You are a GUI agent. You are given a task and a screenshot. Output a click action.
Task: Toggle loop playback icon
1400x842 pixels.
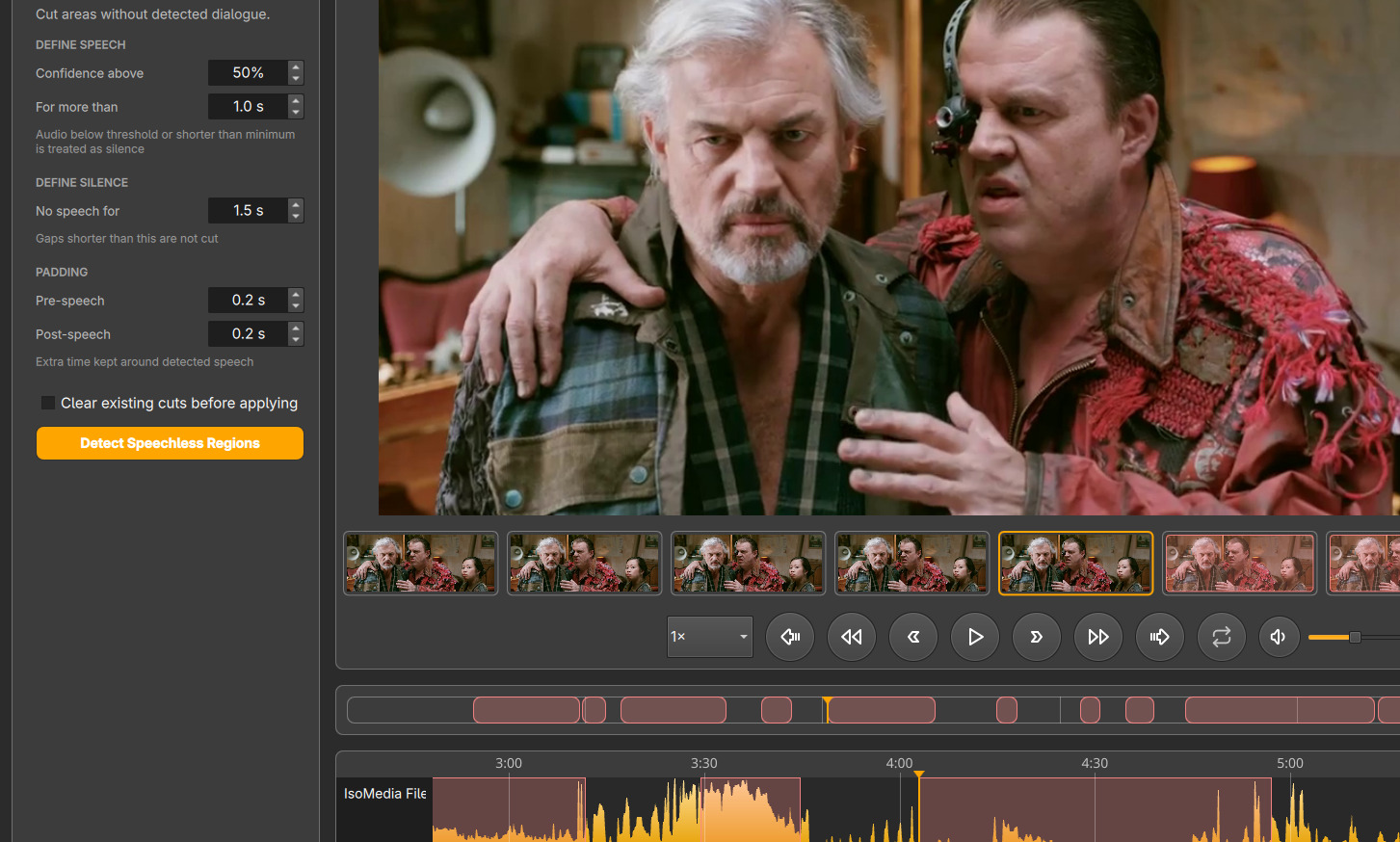pyautogui.click(x=1221, y=637)
